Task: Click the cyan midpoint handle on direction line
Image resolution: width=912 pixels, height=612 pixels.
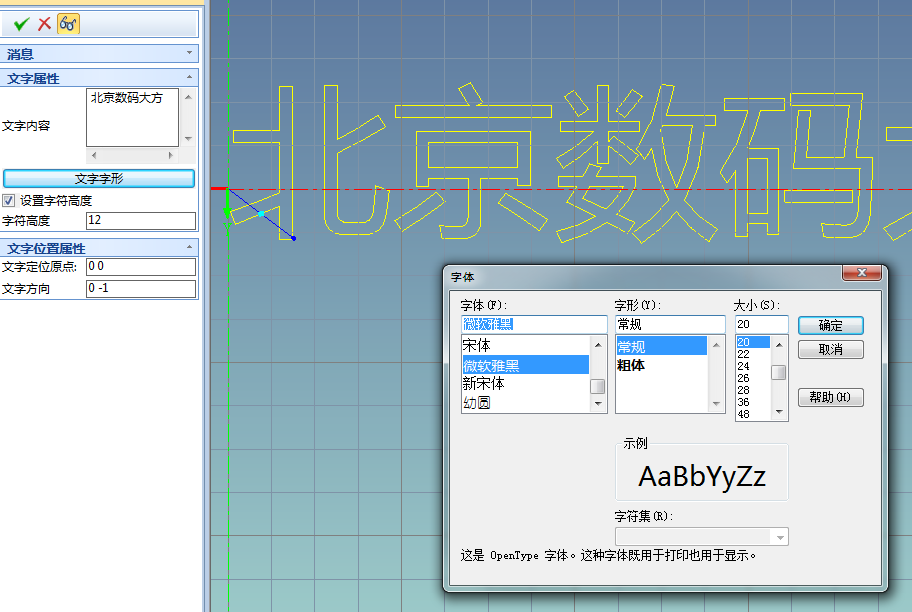Action: pos(261,214)
